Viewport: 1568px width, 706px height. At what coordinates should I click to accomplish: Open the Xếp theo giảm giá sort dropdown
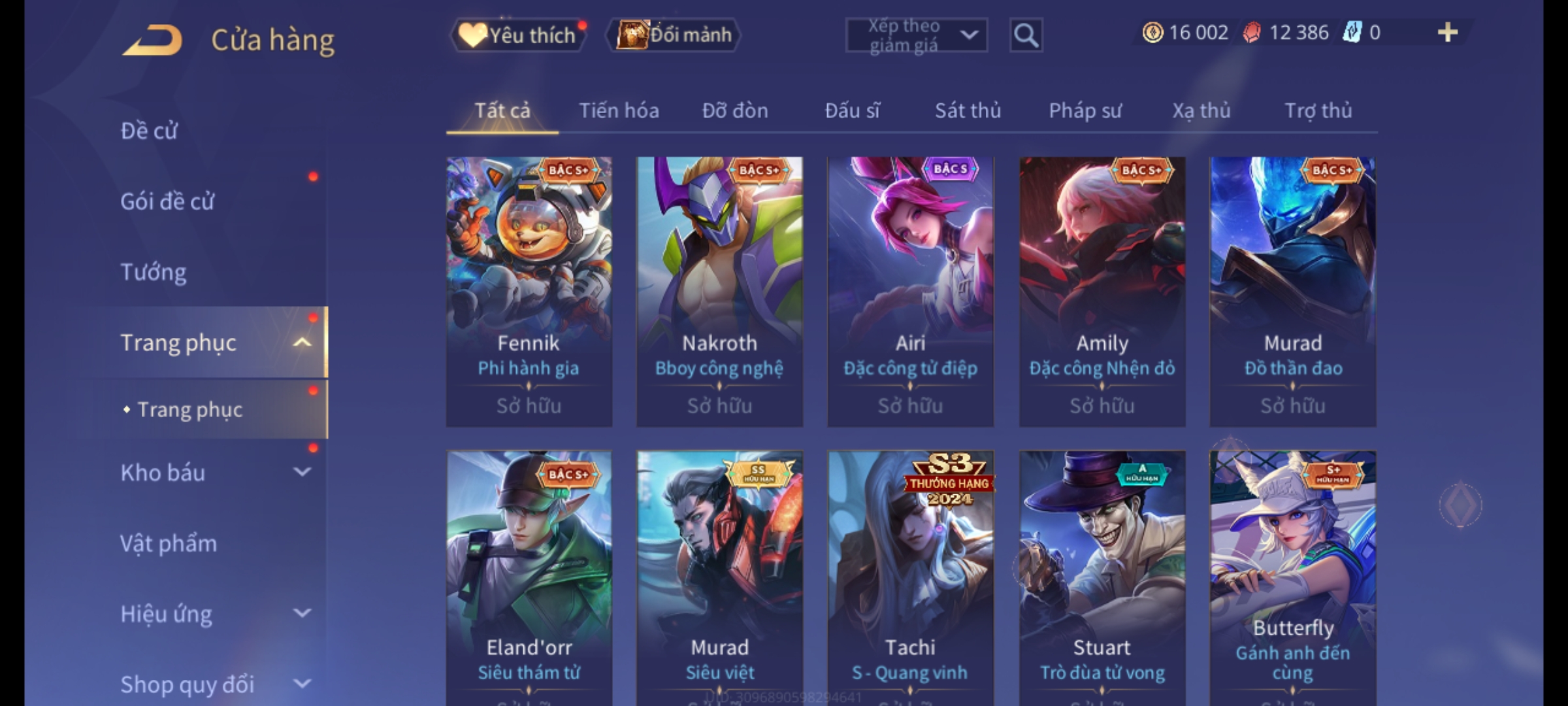pyautogui.click(x=916, y=35)
